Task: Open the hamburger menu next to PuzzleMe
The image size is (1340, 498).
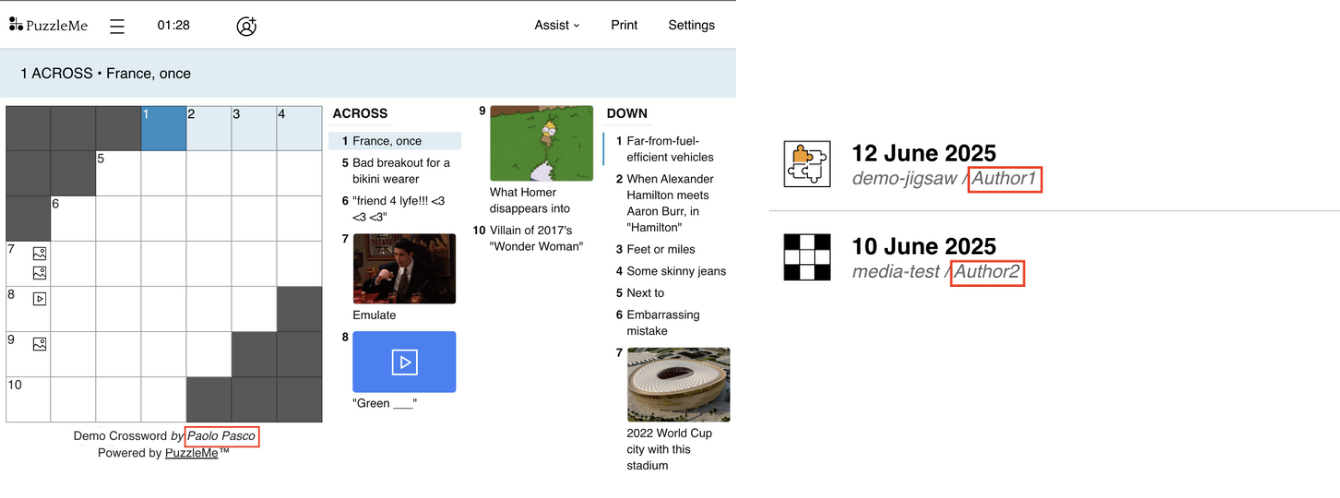Action: click(x=117, y=26)
